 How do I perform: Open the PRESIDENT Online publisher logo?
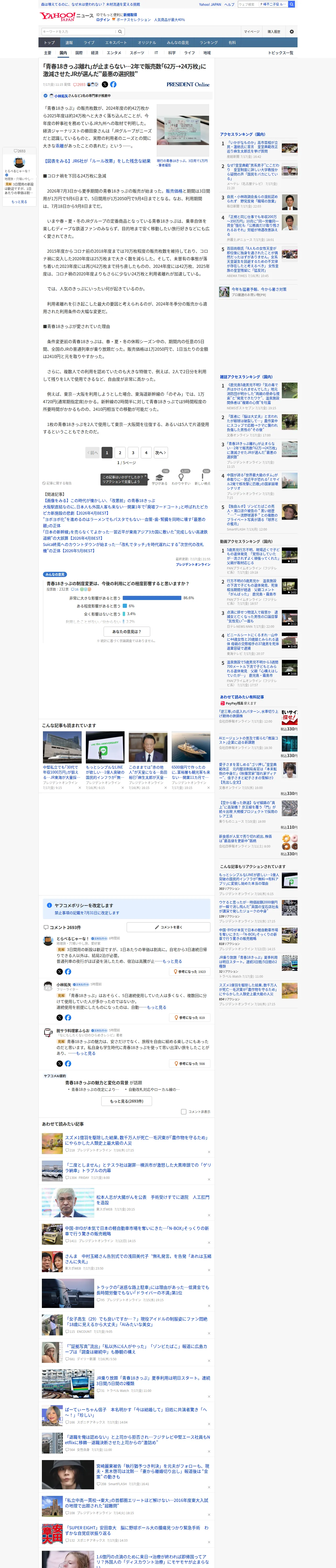tap(188, 85)
